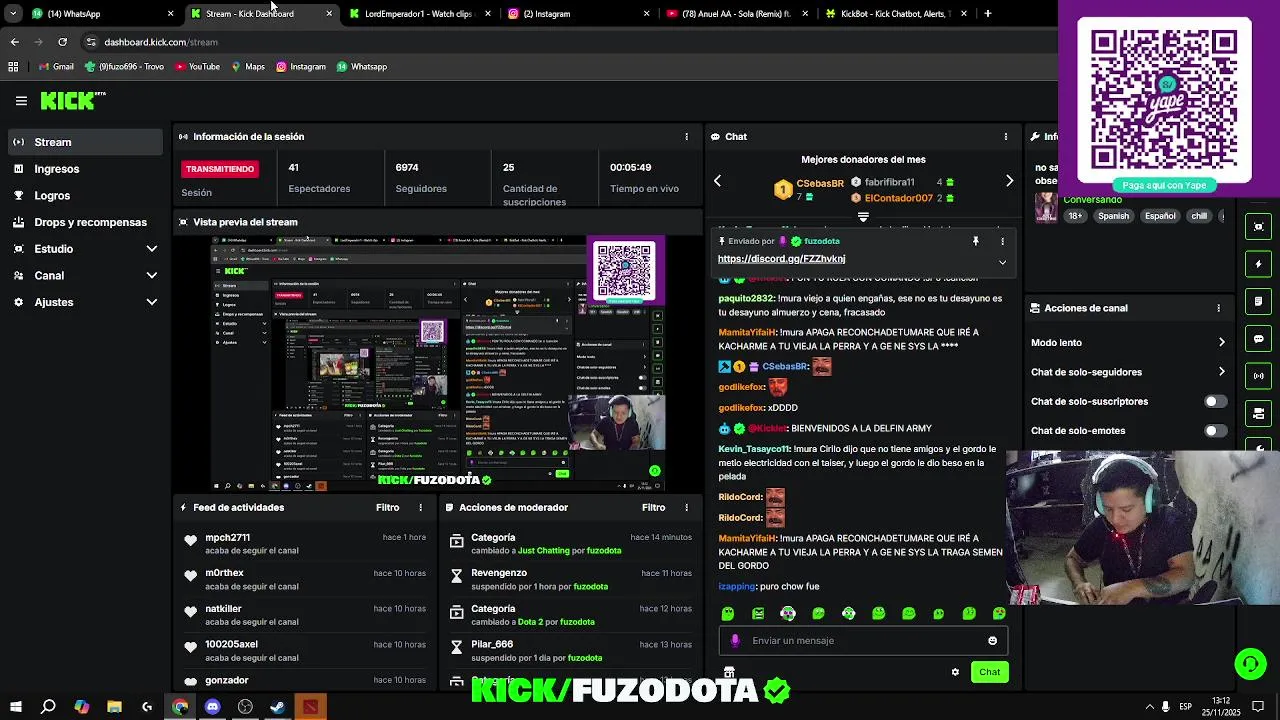Switch to KickBot browser tab
The height and width of the screenshot is (720, 1280).
(895, 14)
